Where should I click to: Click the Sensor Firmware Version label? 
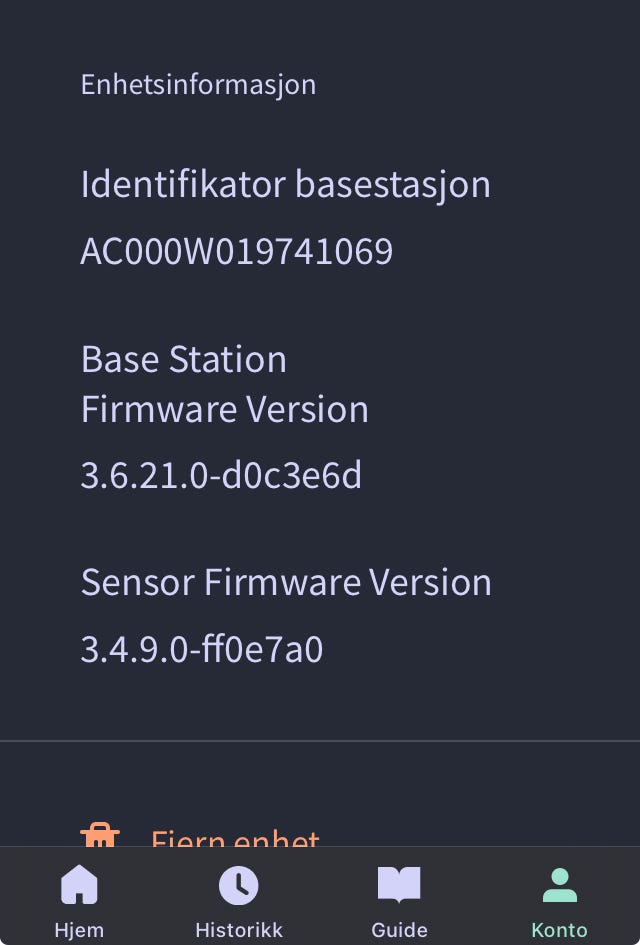tap(286, 582)
